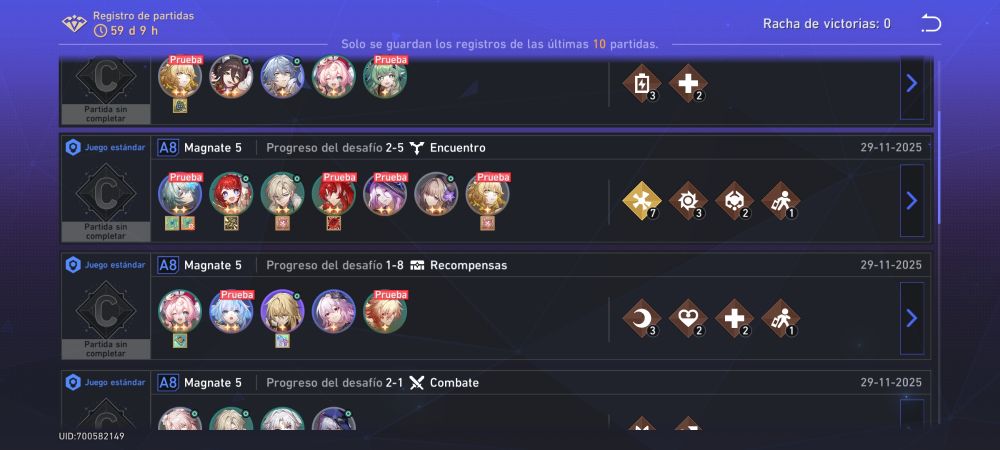
Task: Expand the Recompensas 1-8 record details arrow
Action: coord(911,318)
